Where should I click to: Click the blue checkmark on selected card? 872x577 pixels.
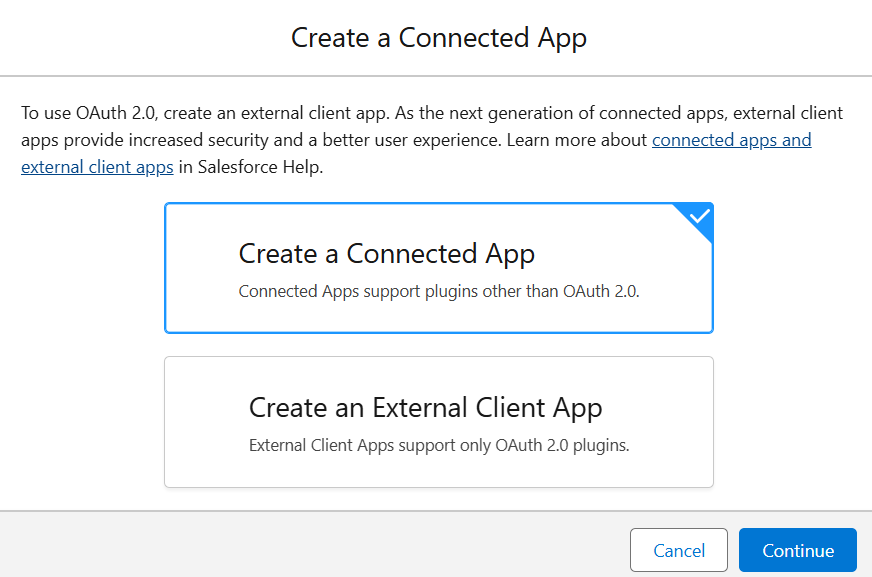(x=700, y=216)
